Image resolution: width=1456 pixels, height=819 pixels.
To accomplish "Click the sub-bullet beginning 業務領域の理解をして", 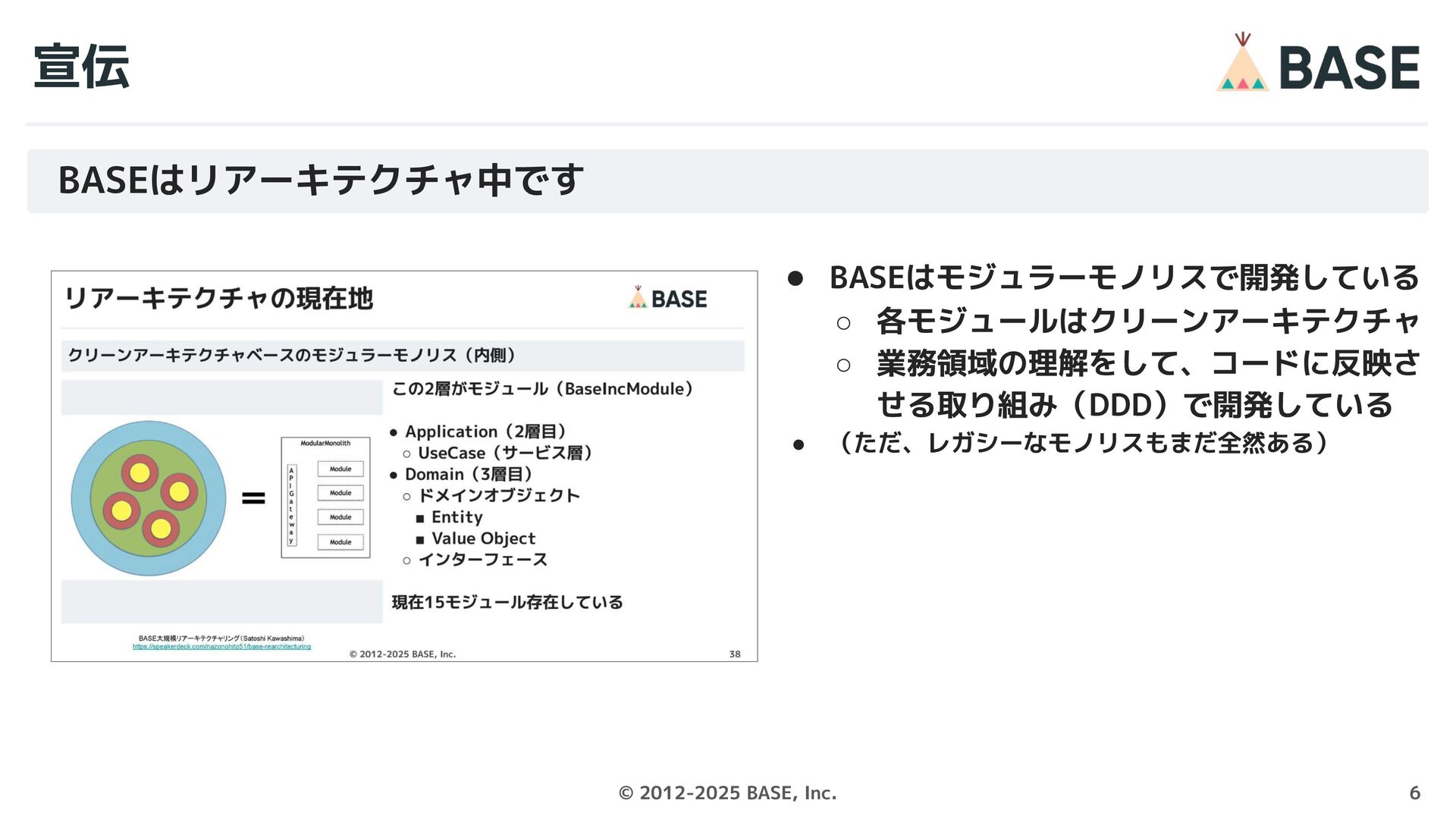I will pos(1148,384).
